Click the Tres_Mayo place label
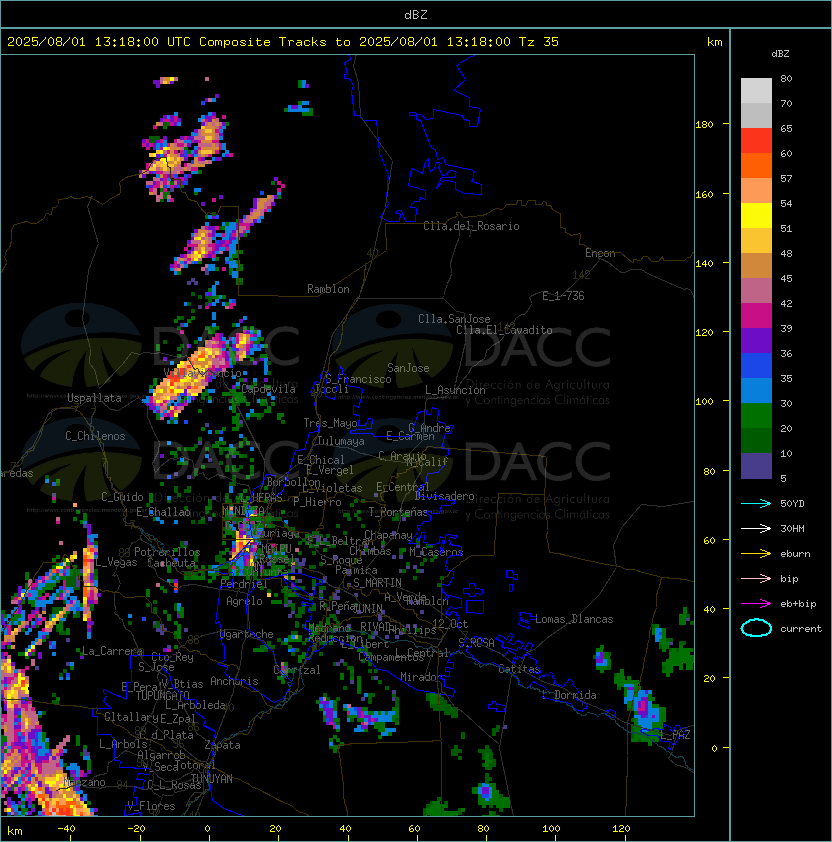 [330, 423]
